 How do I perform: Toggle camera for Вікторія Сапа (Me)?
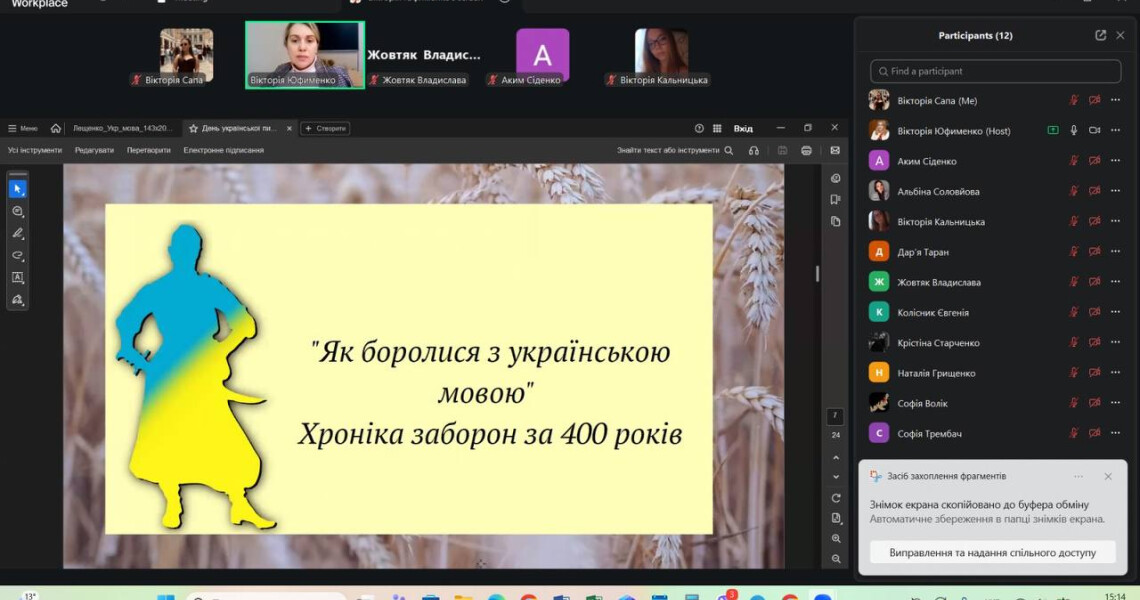1094,100
